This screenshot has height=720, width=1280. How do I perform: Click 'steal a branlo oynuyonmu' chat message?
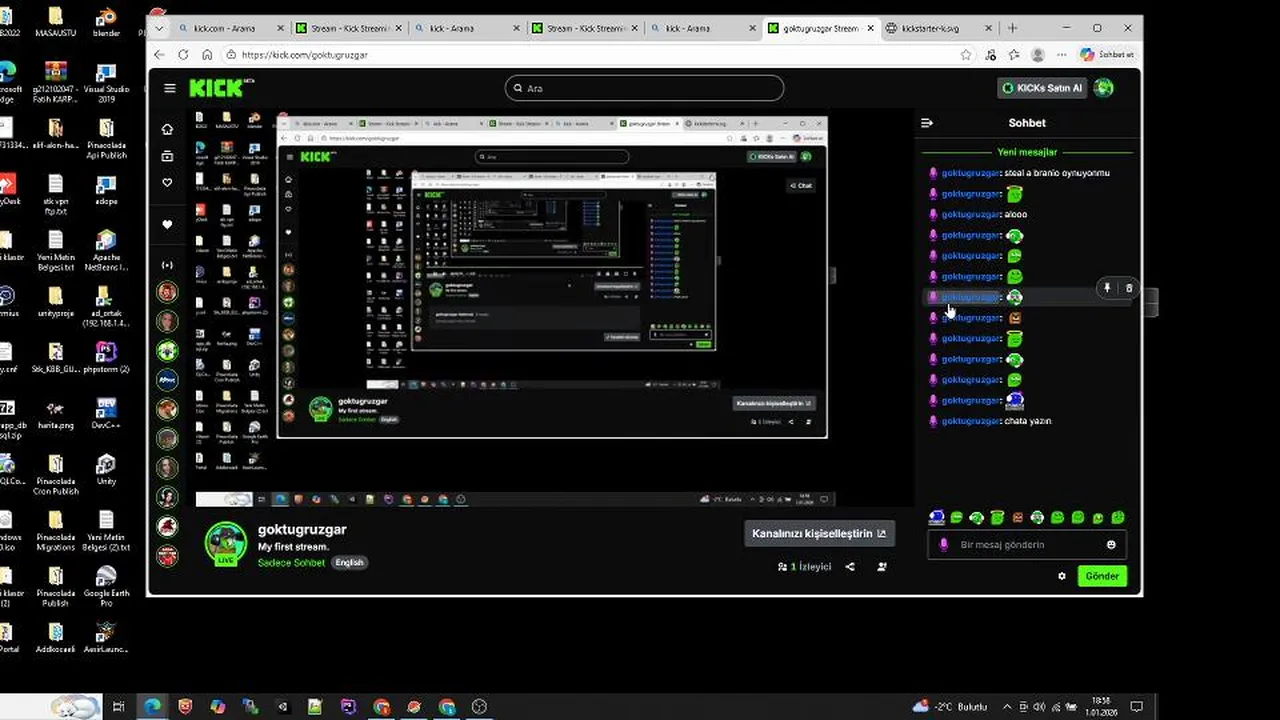pos(1056,173)
